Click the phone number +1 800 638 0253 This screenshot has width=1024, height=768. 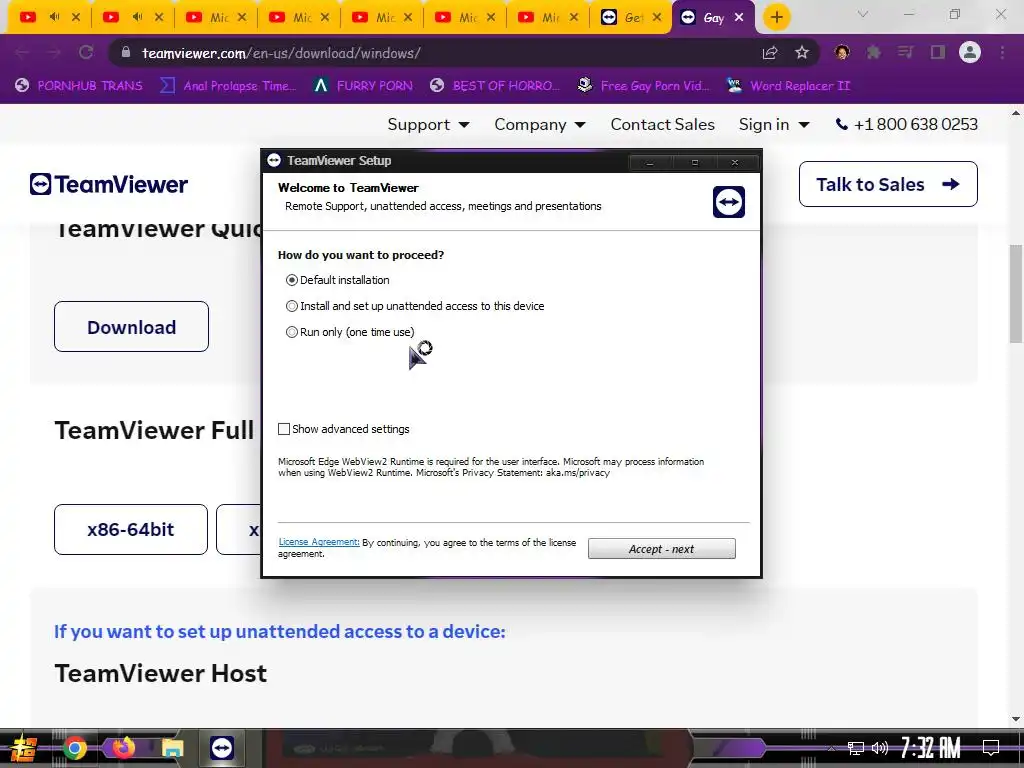(906, 124)
